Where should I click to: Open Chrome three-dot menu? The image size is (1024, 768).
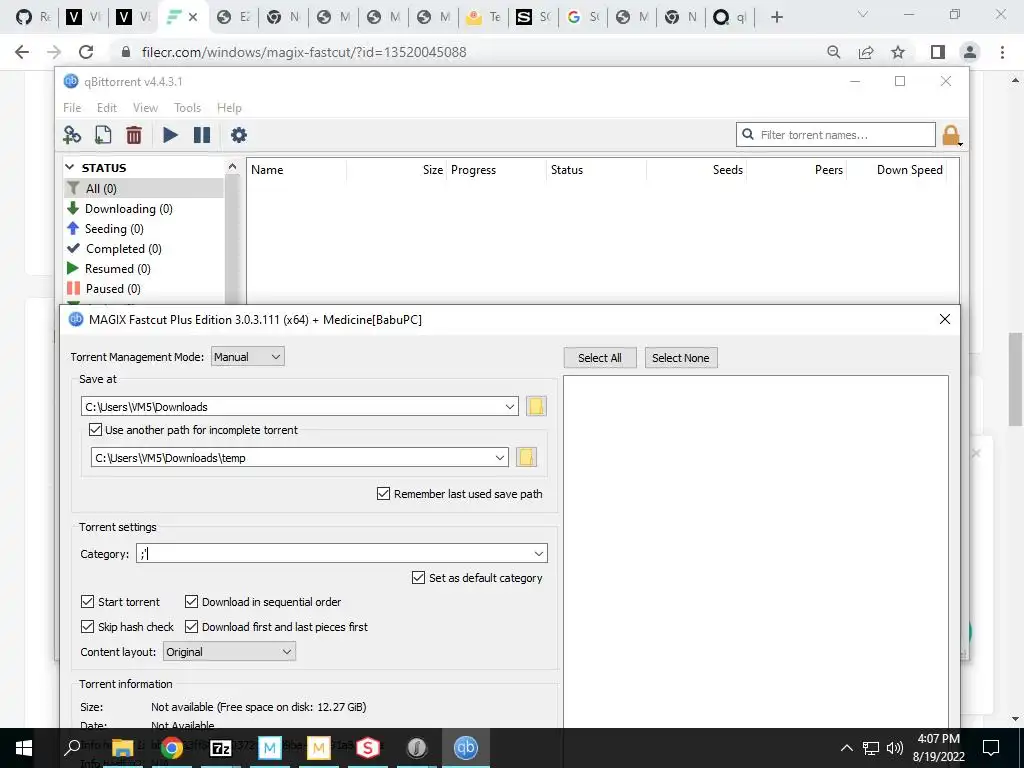(1002, 52)
